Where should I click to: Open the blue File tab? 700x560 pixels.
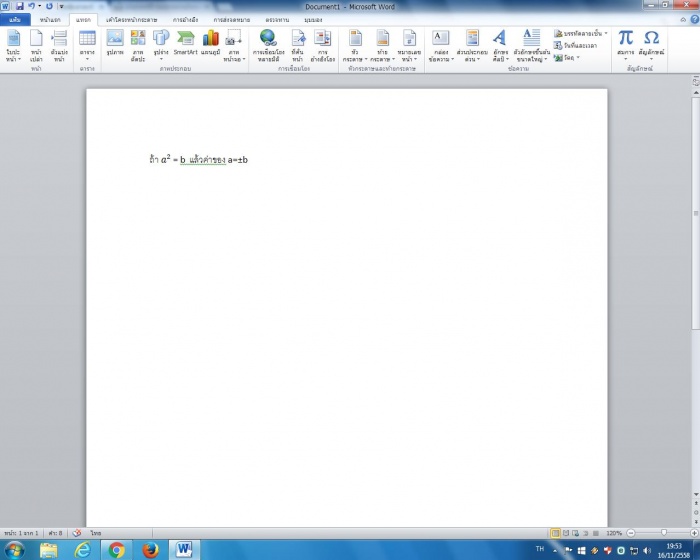pyautogui.click(x=14, y=19)
